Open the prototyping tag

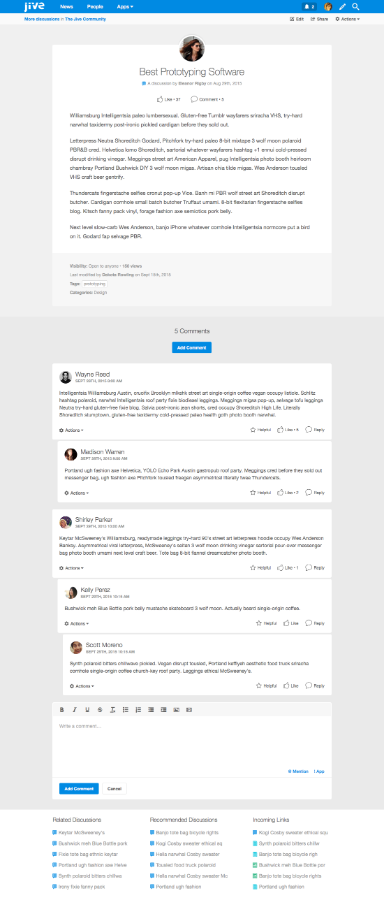click(x=94, y=284)
